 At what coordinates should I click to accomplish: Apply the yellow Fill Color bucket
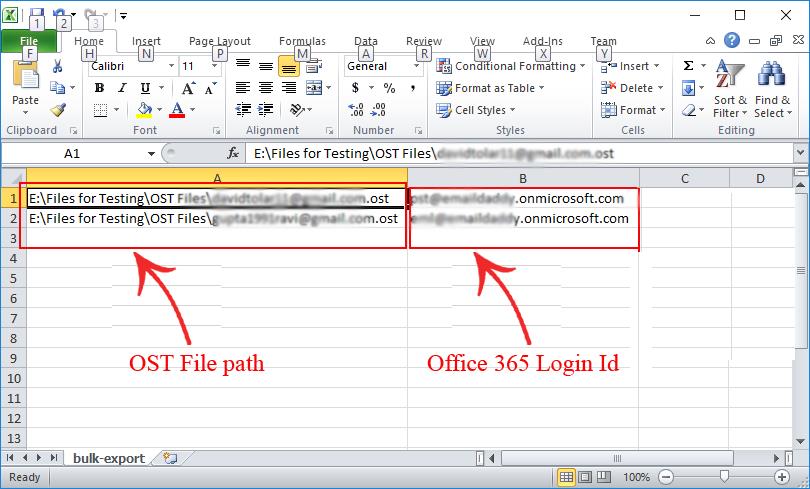144,110
